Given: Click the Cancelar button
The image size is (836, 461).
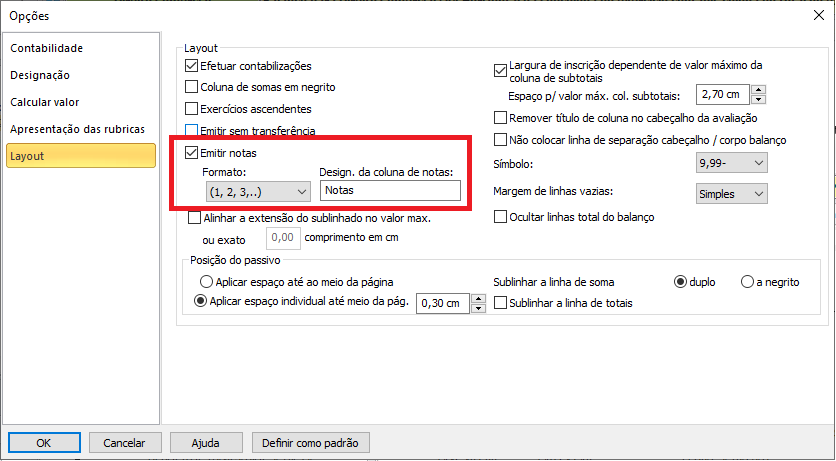Looking at the screenshot, I should (x=125, y=443).
